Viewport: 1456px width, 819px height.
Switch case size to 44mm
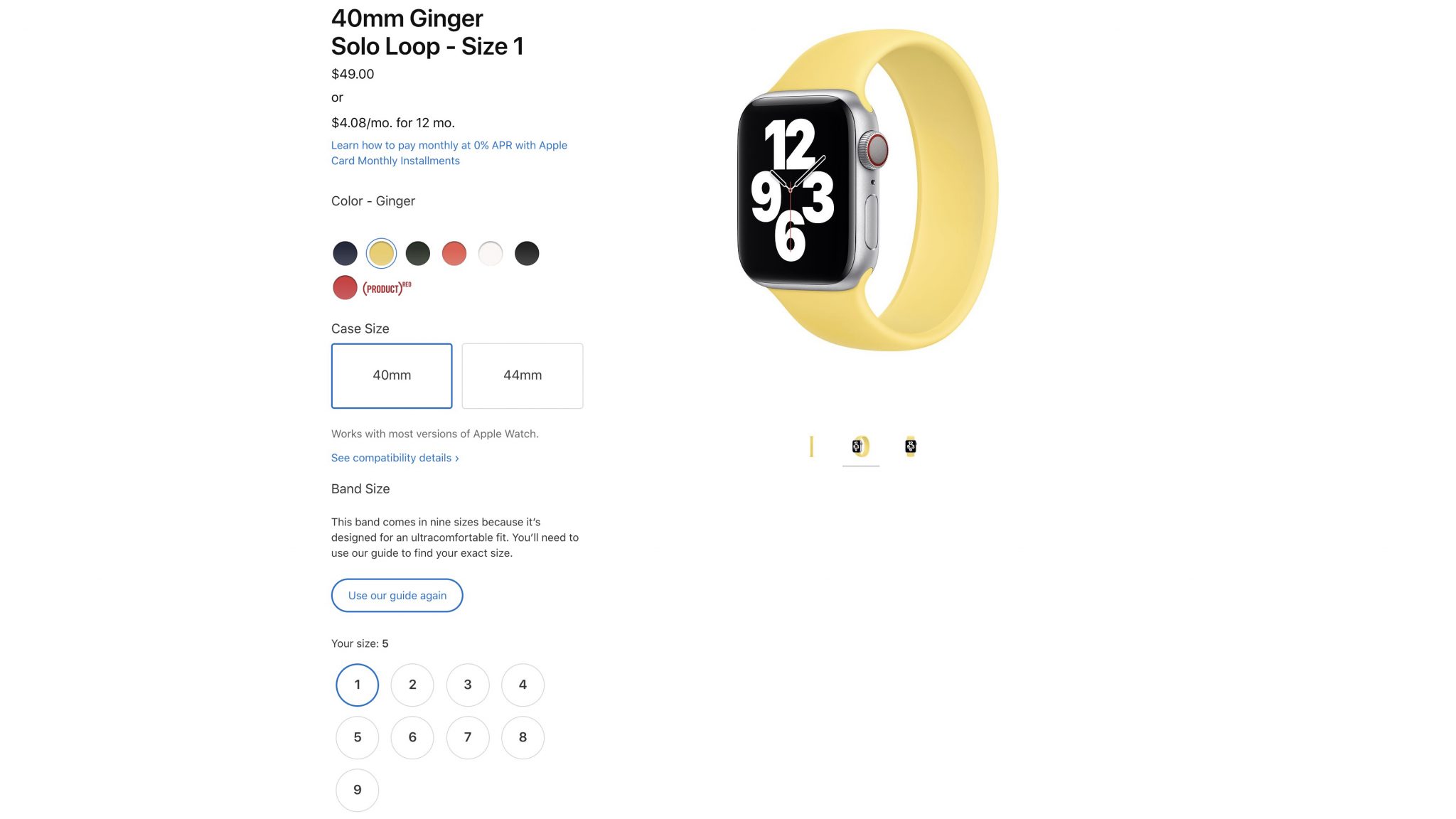tap(523, 375)
